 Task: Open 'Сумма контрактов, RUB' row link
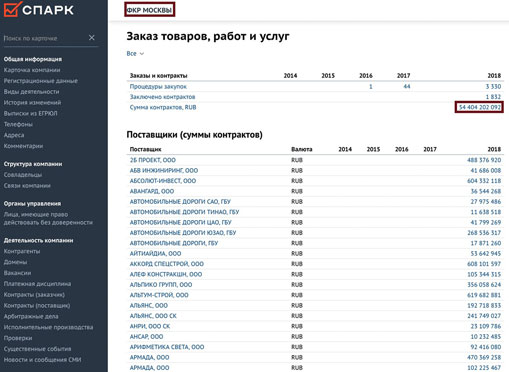pyautogui.click(x=163, y=107)
